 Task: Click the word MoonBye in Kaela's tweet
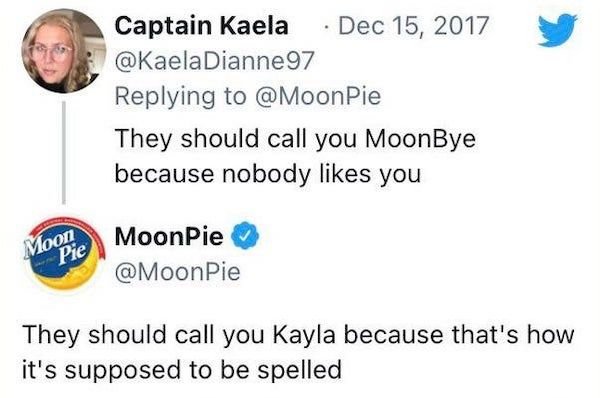click(420, 139)
